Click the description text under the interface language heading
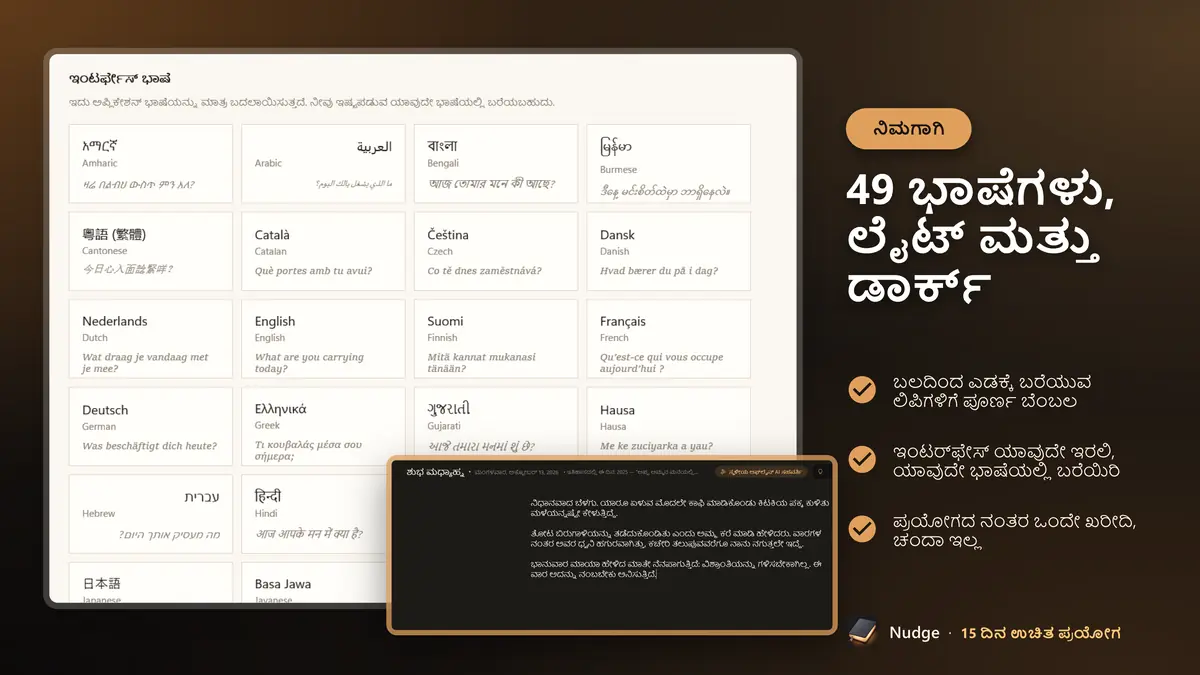This screenshot has width=1200, height=675. point(312,102)
